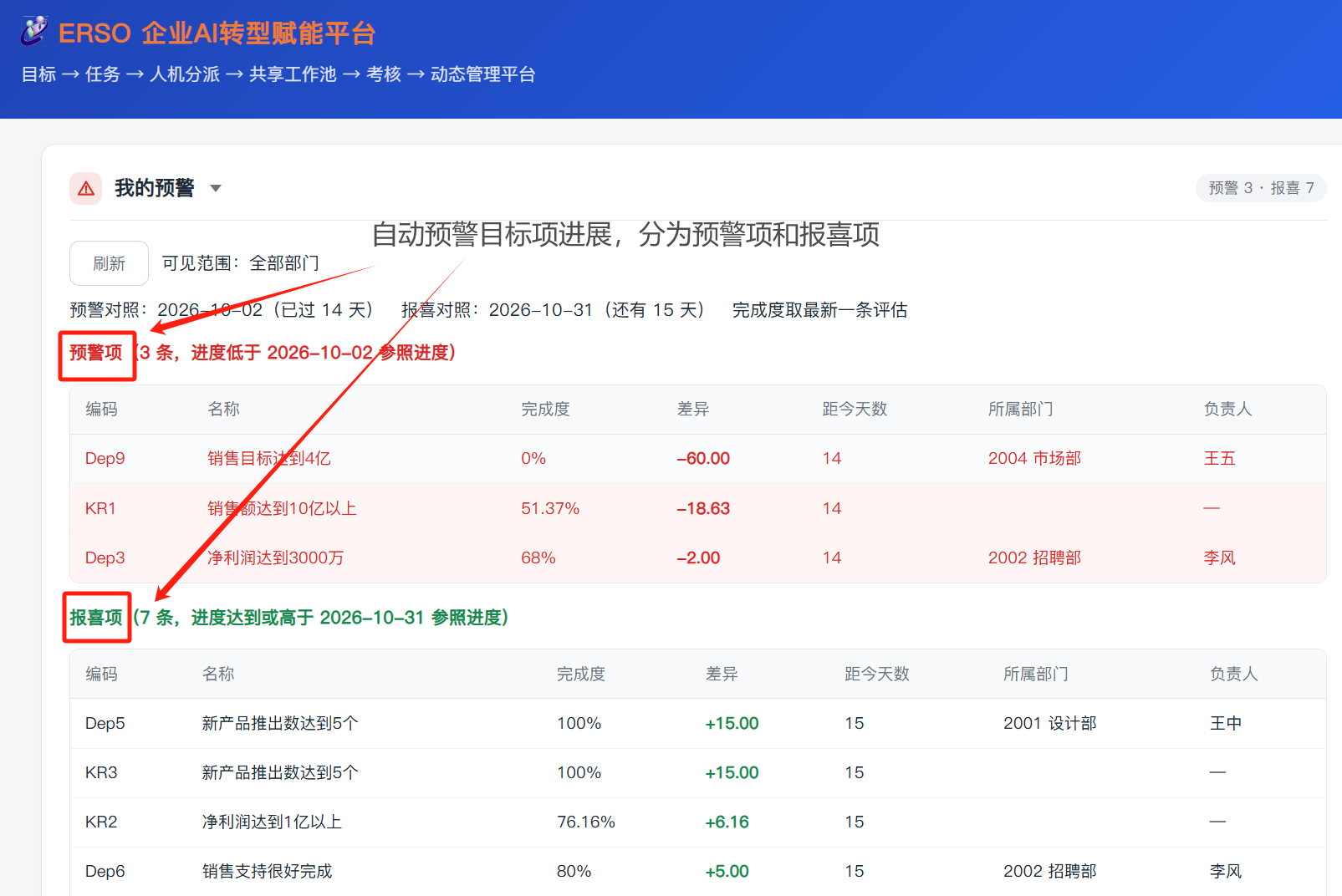Click the 我的预警 heading
This screenshot has width=1342, height=896.
[154, 188]
